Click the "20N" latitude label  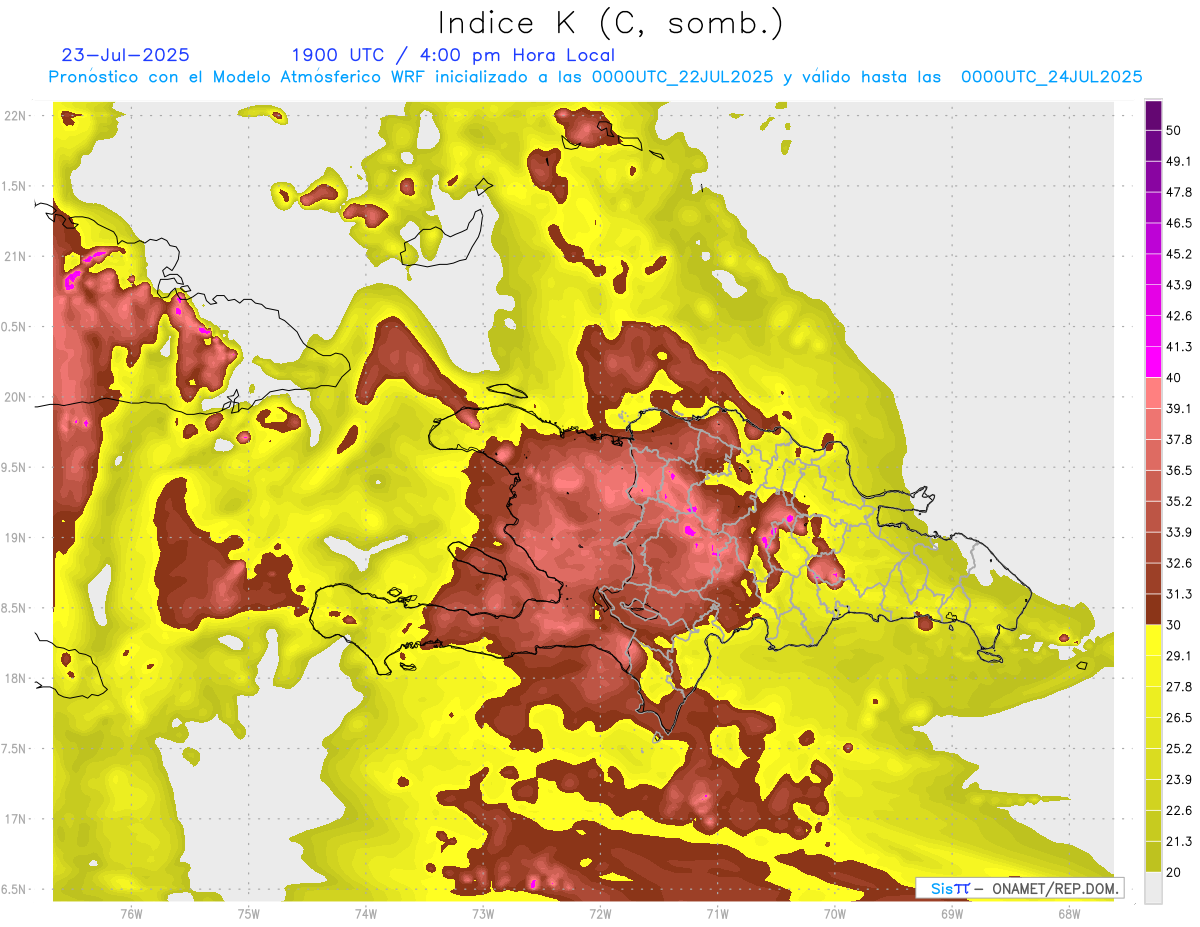[x=15, y=397]
